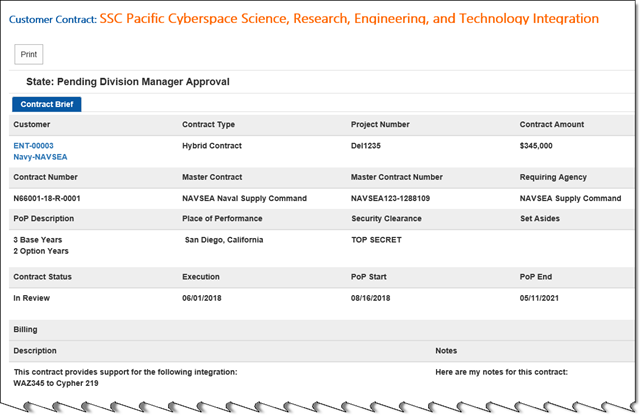Open the ENT-00003 customer link
The height and width of the screenshot is (415, 640).
33,146
